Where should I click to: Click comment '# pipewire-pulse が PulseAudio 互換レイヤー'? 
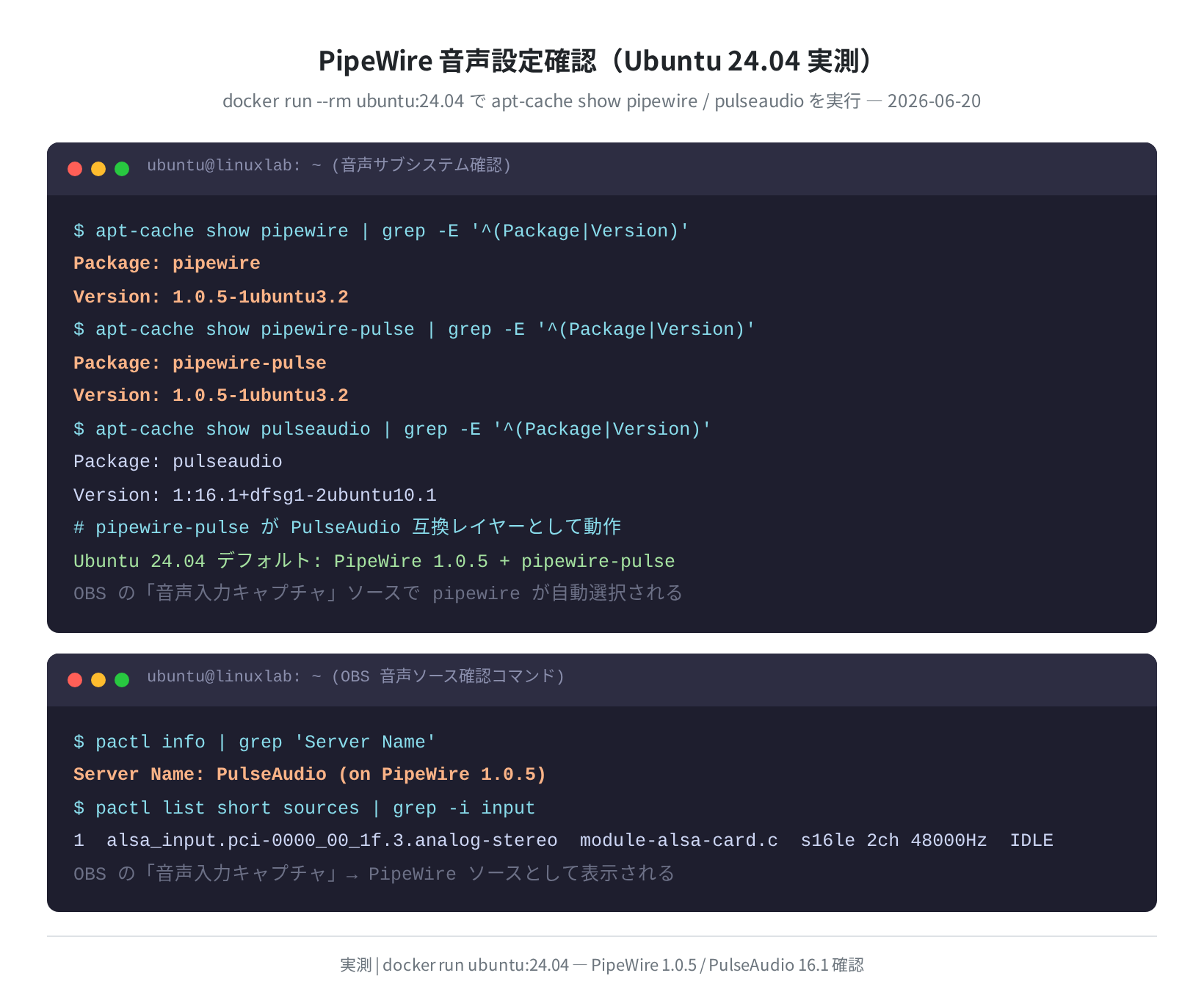pyautogui.click(x=347, y=527)
